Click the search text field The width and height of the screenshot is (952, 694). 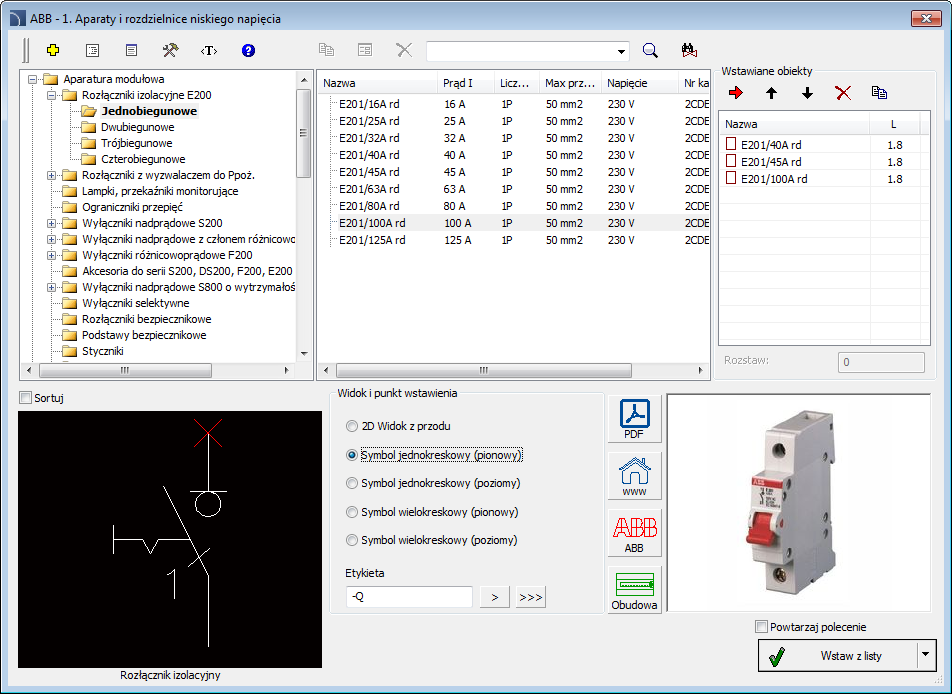coord(521,52)
